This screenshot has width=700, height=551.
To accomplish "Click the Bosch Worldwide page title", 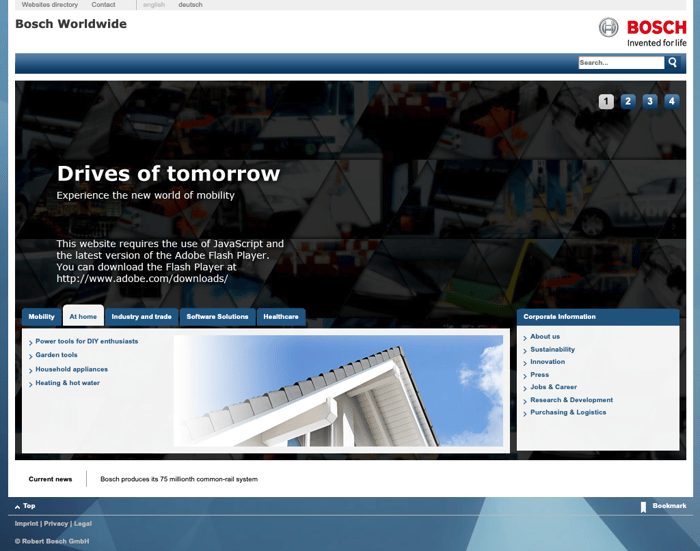I will 71,24.
